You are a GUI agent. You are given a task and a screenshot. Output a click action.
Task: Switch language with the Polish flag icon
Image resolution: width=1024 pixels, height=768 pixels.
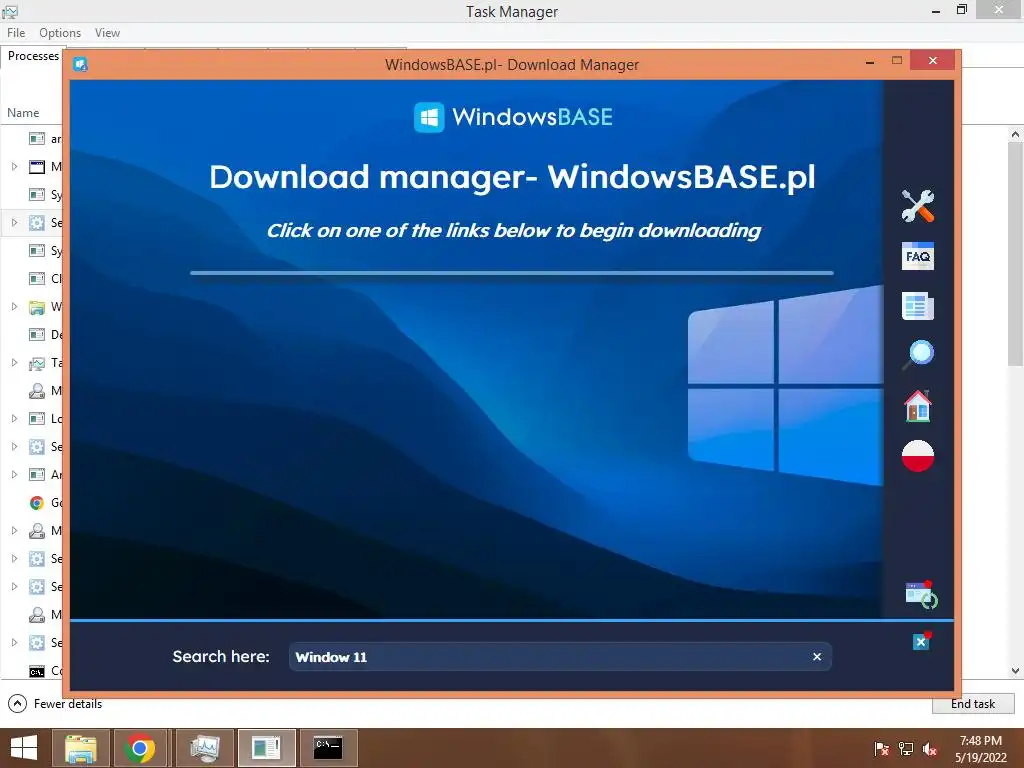pyautogui.click(x=918, y=456)
